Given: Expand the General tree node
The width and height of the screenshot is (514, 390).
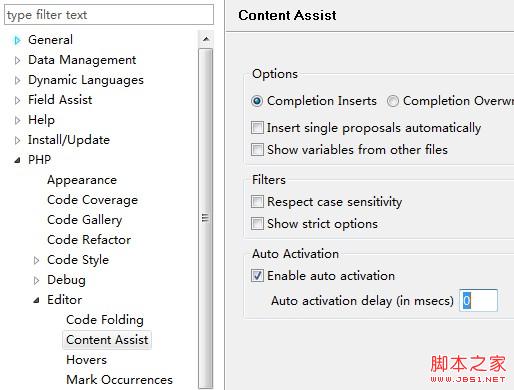Looking at the screenshot, I should click(17, 40).
